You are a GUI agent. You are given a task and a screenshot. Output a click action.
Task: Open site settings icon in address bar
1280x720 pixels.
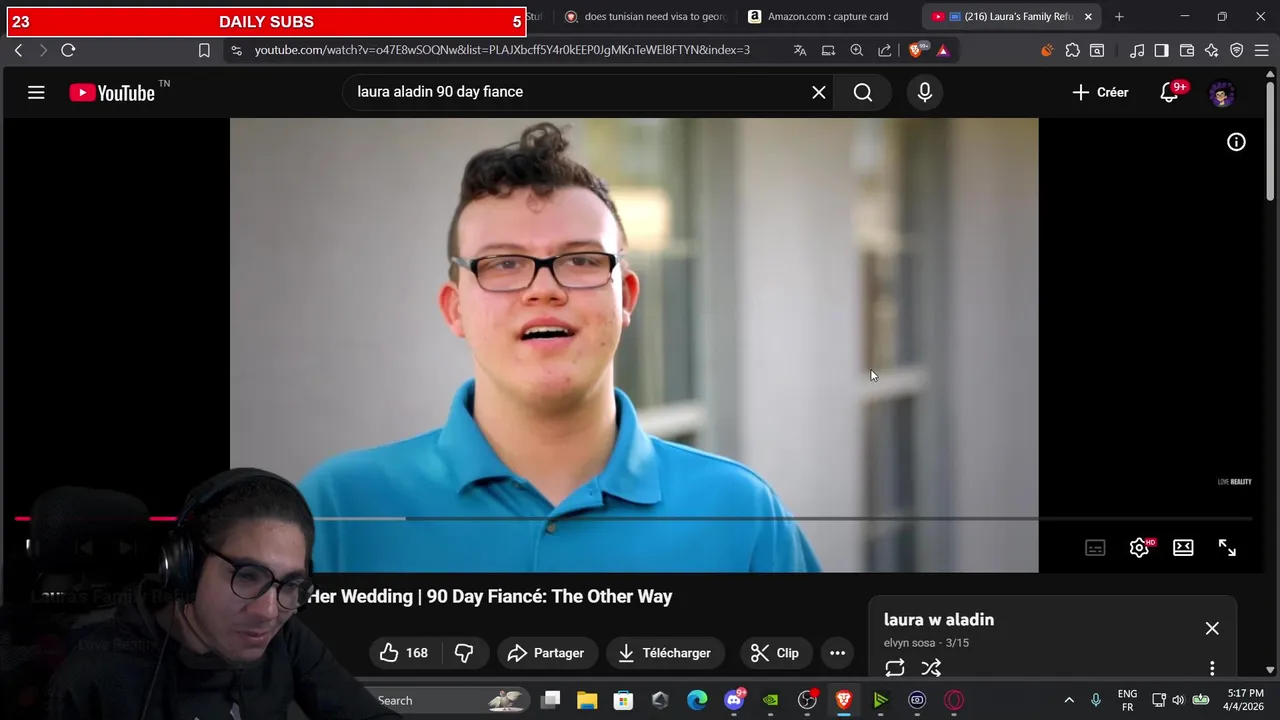click(x=236, y=50)
